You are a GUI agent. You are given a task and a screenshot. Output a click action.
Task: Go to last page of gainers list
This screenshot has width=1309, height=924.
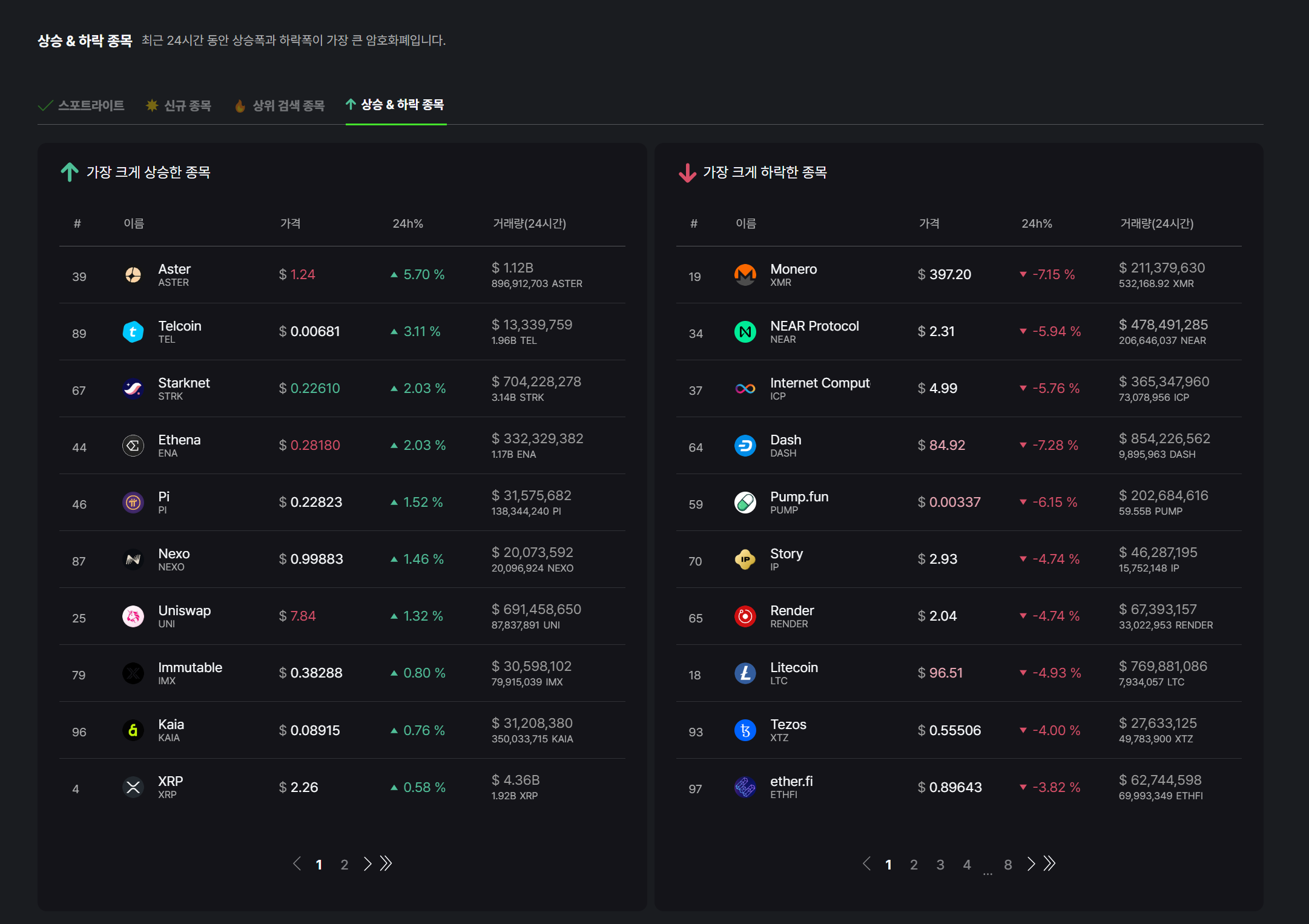[386, 864]
